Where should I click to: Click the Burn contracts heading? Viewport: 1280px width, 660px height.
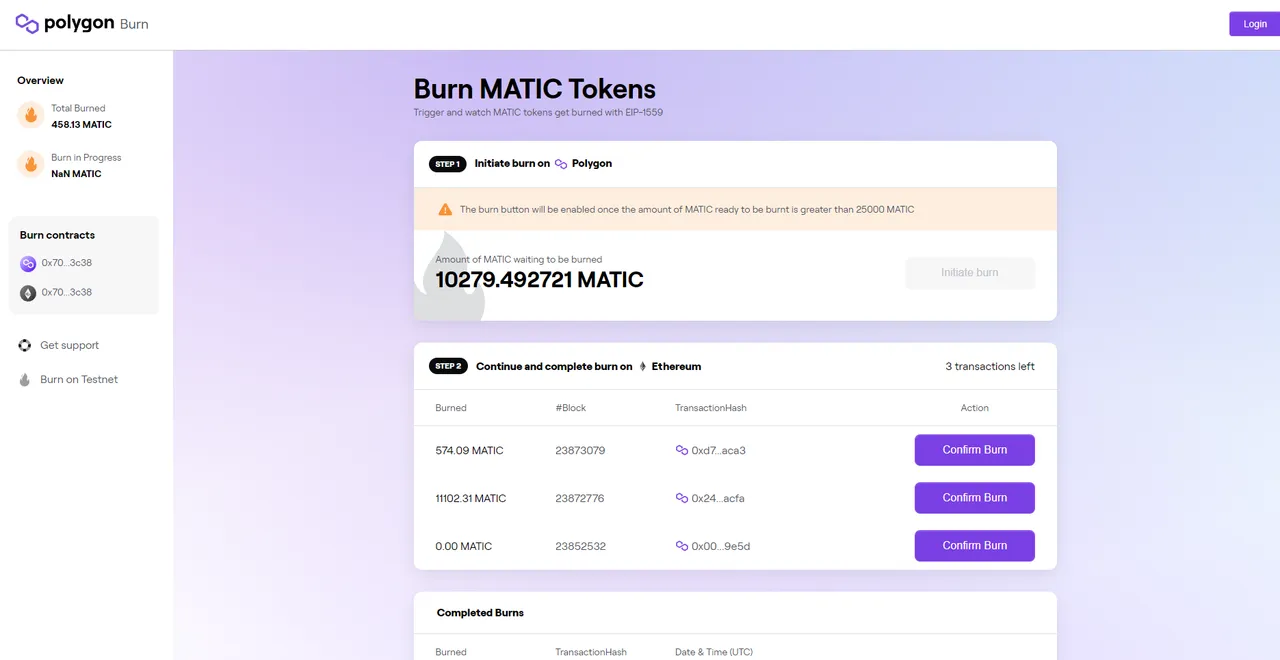pos(57,235)
